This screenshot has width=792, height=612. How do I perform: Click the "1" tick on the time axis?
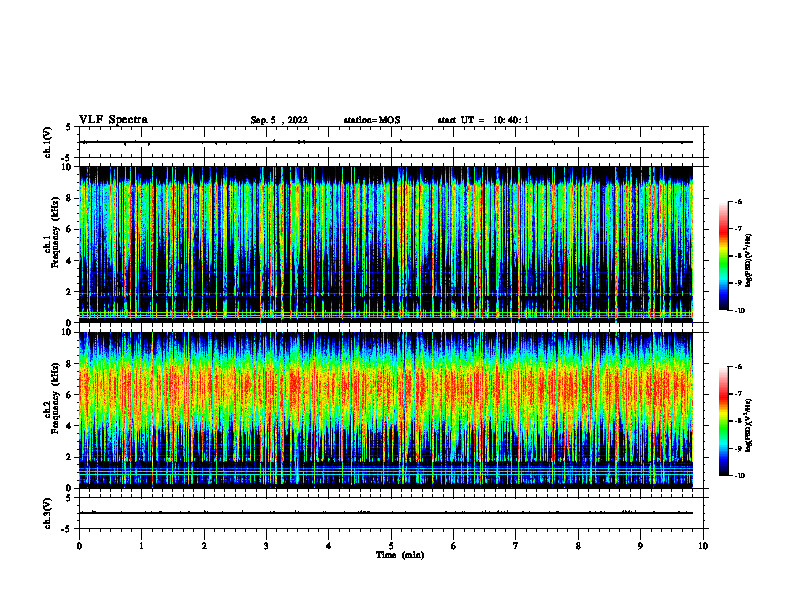pos(141,546)
